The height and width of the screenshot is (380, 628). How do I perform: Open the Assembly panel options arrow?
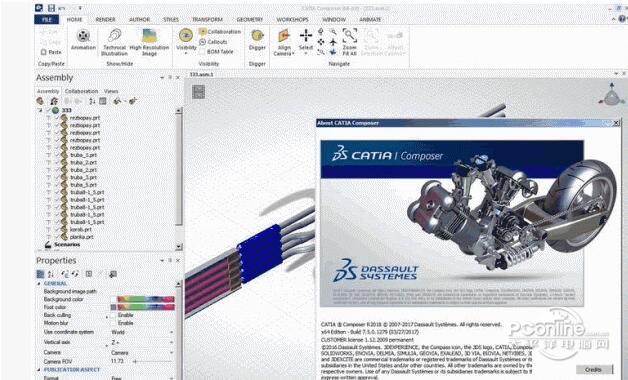pos(162,77)
